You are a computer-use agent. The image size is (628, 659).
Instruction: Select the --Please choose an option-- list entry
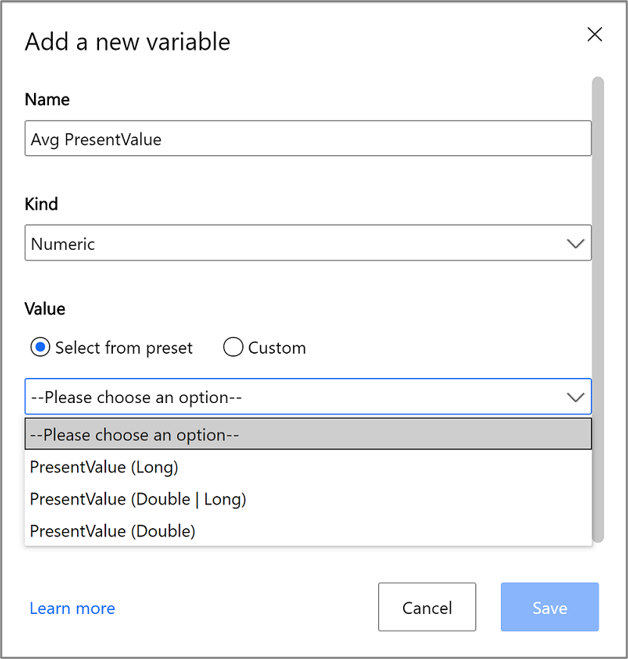(308, 435)
